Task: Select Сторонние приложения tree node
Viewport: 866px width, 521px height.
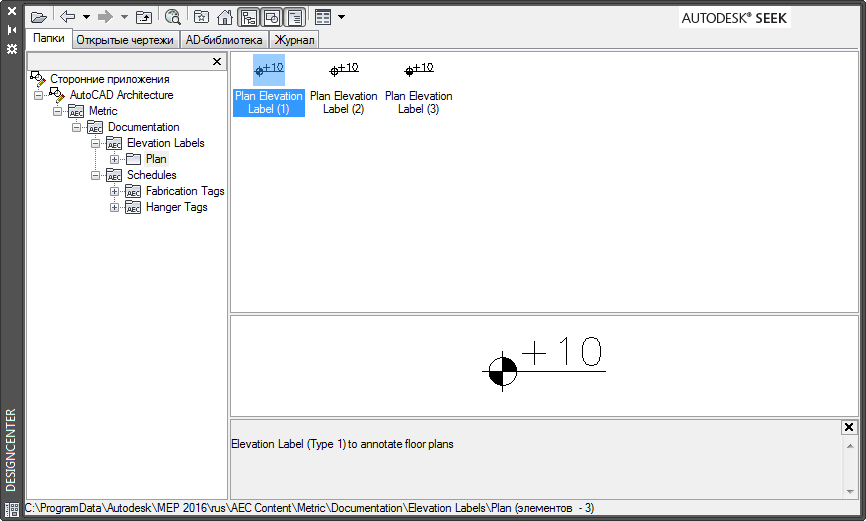Action: (109, 79)
